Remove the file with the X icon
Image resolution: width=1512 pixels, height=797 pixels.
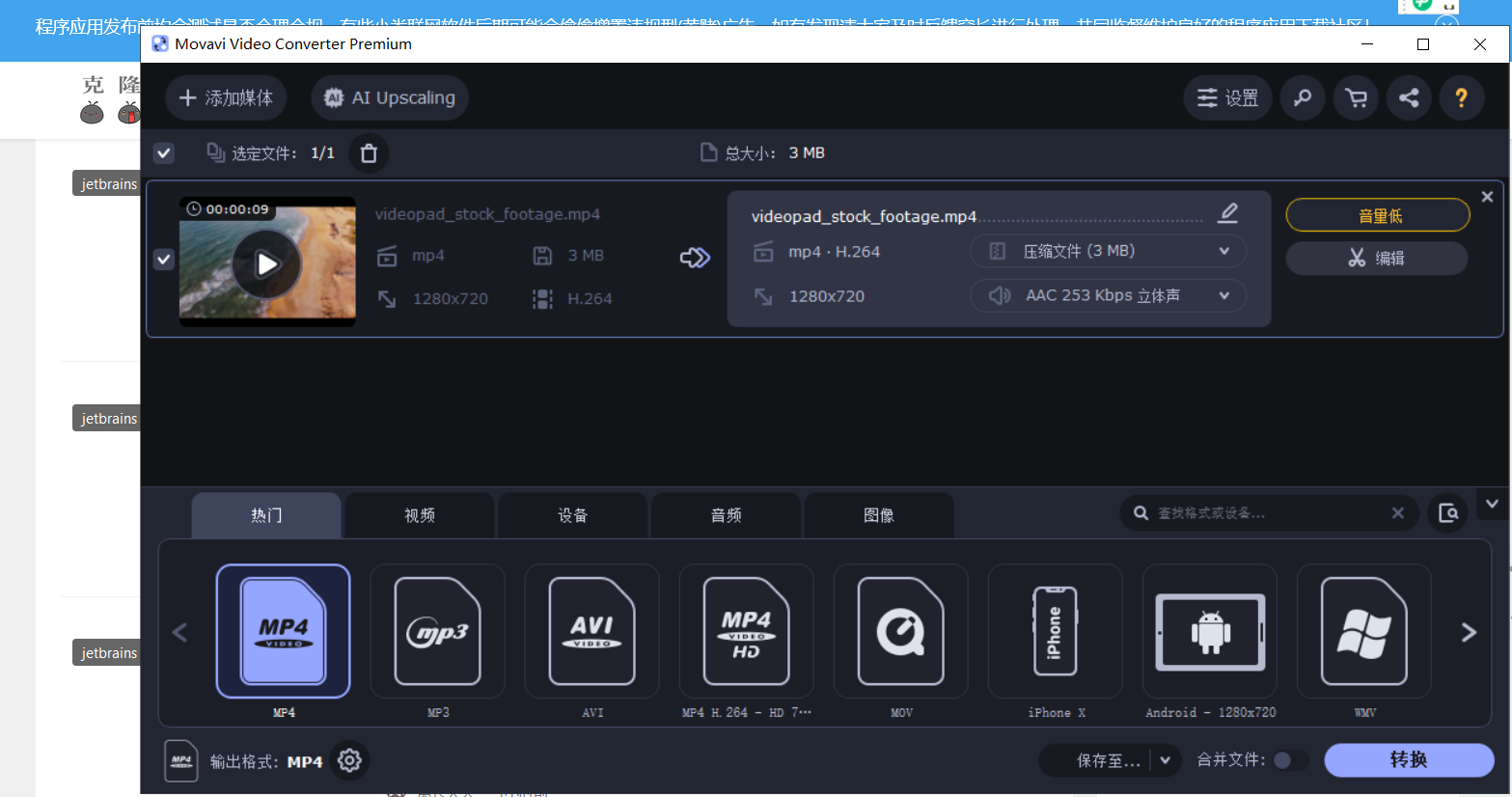click(1487, 197)
